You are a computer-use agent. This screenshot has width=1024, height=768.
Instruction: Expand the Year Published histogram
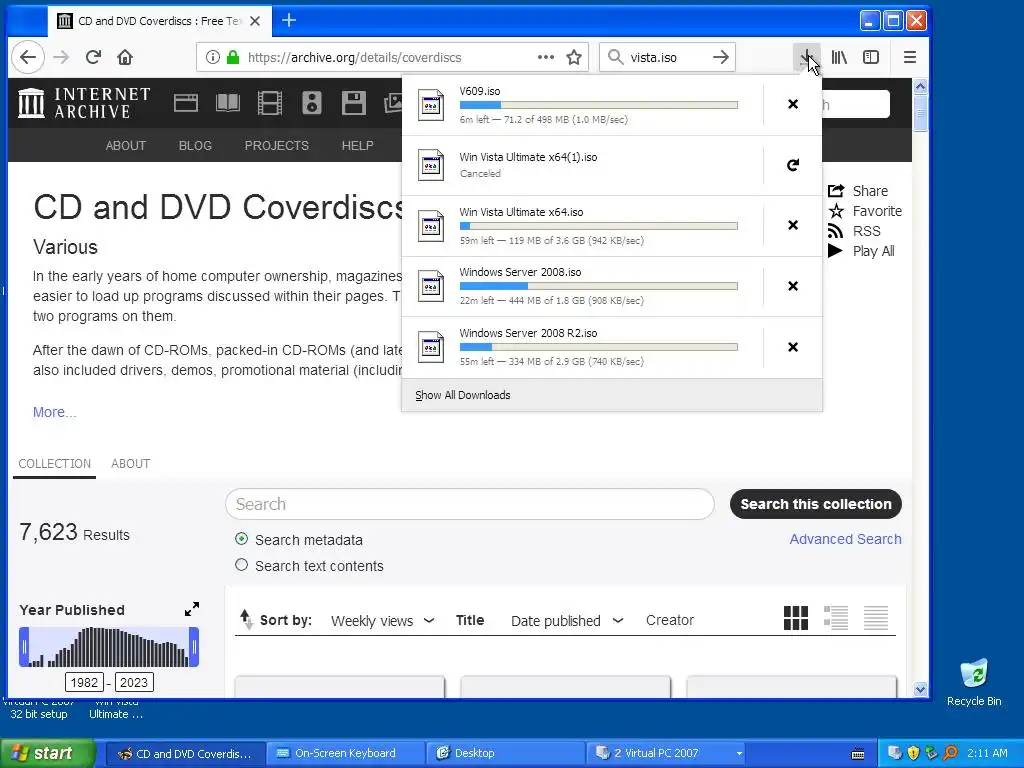pos(191,609)
